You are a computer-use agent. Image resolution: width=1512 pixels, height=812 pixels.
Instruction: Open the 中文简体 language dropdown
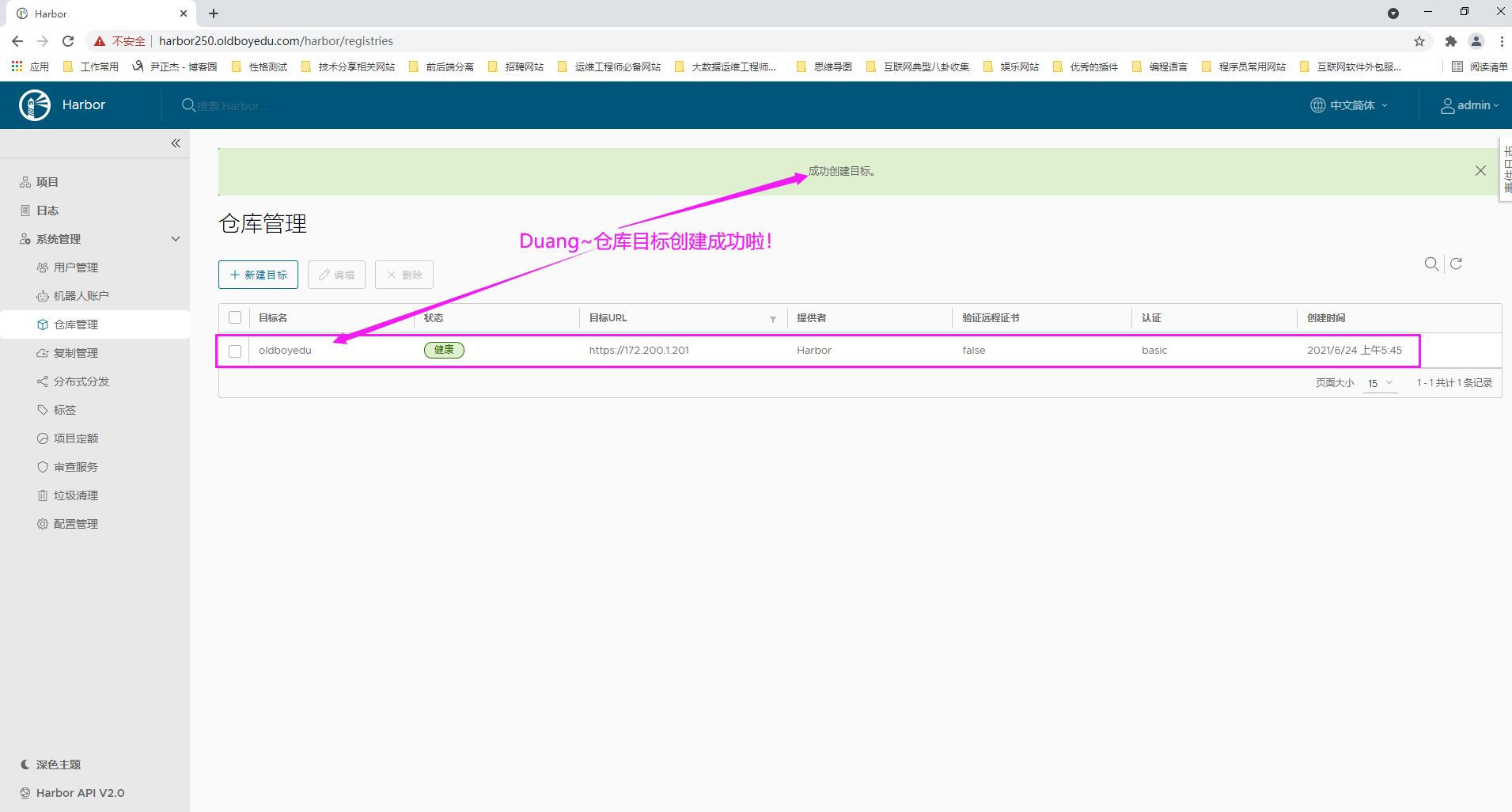point(1350,105)
